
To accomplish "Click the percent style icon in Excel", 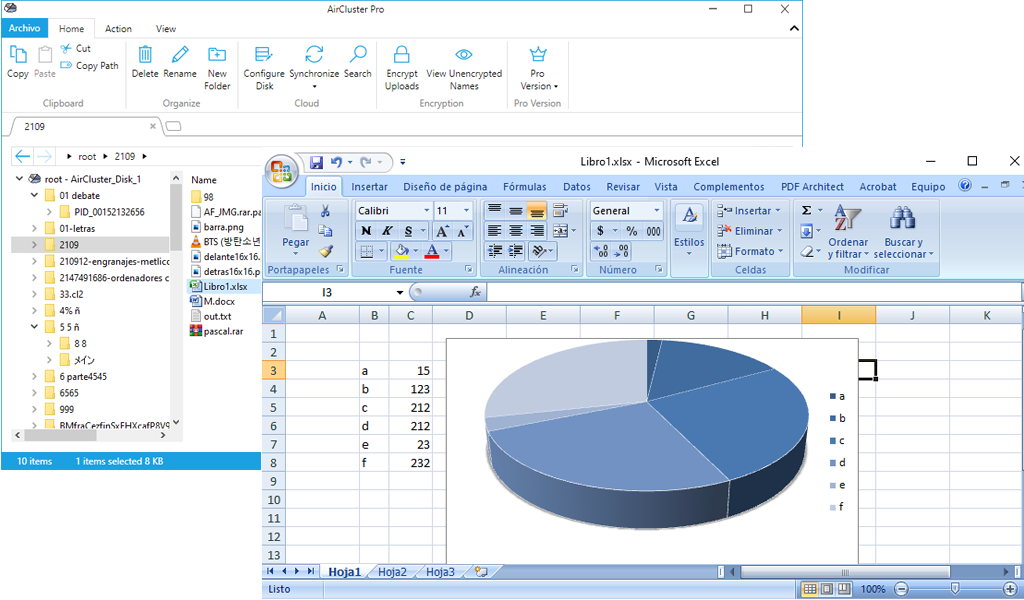I will point(632,231).
